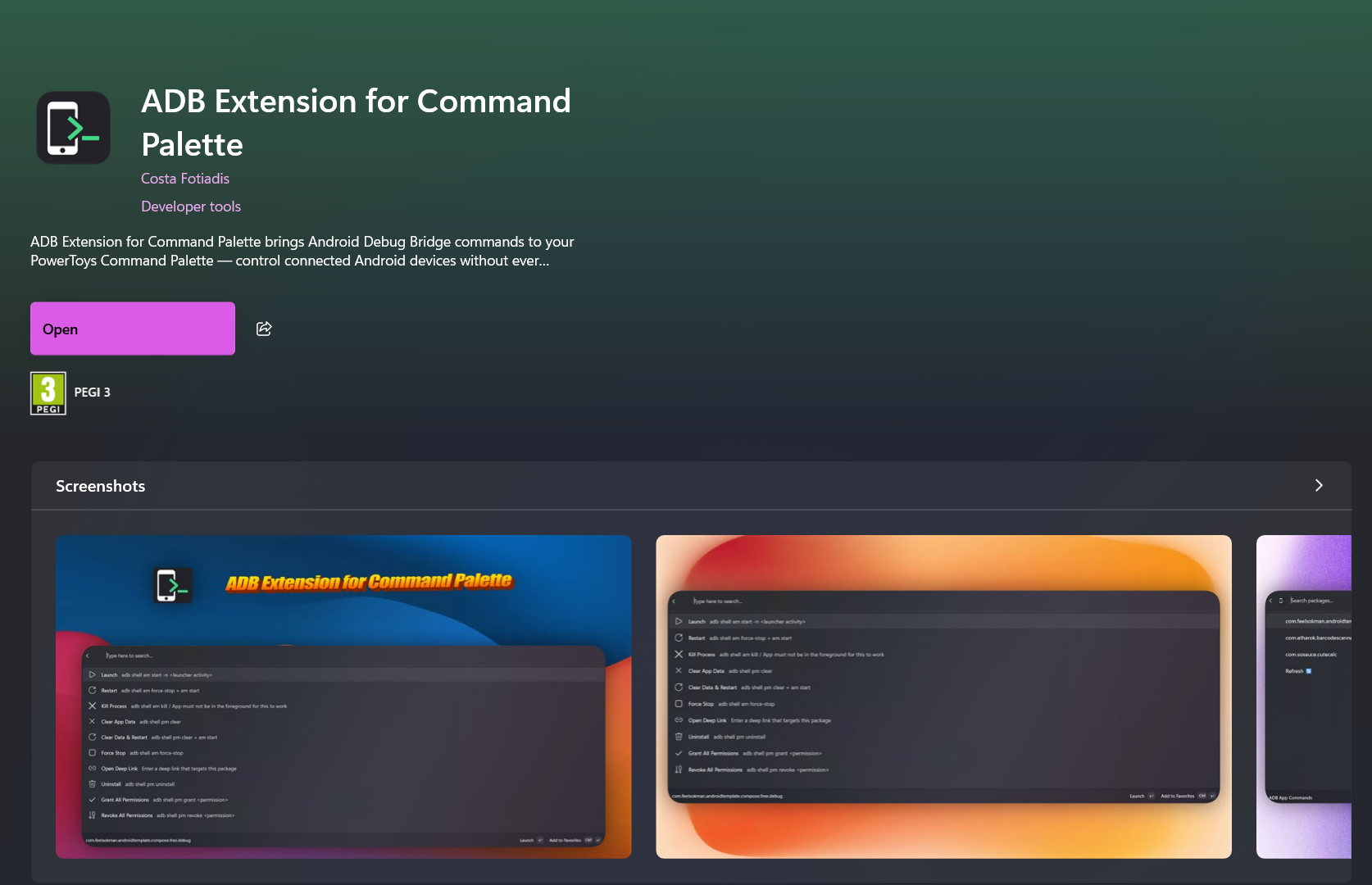Visit publisher Costa Fotiadis page
The image size is (1372, 885).
tap(185, 179)
